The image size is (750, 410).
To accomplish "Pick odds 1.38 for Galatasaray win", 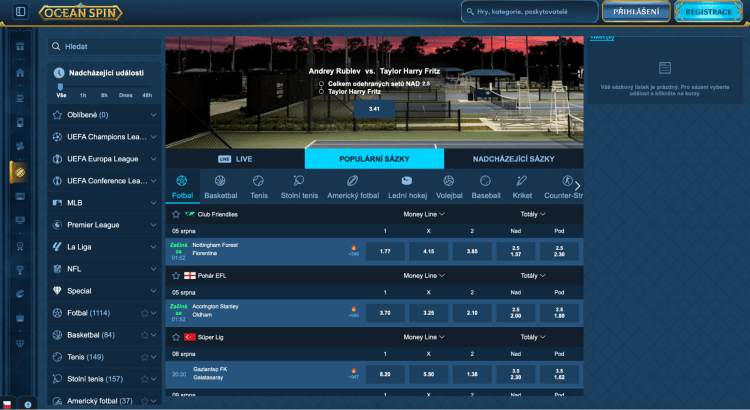I will point(472,374).
